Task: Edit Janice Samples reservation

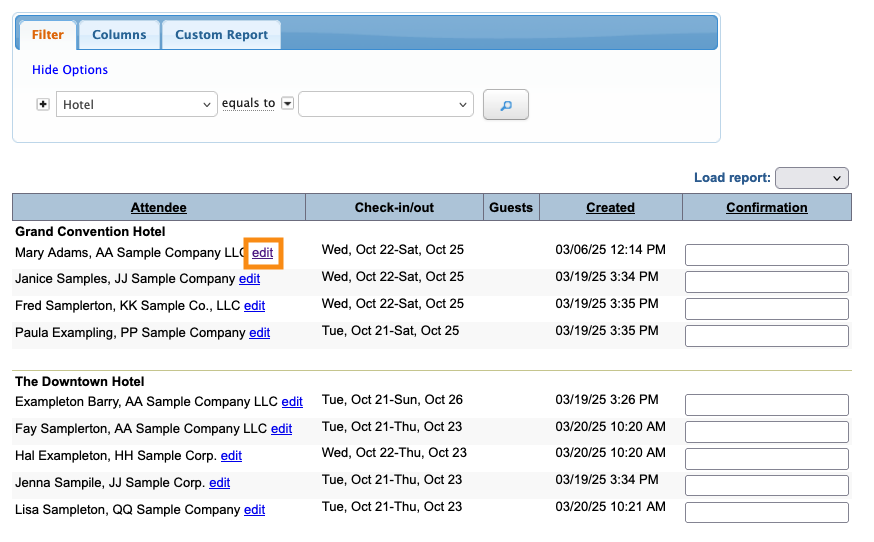Action: [x=249, y=279]
